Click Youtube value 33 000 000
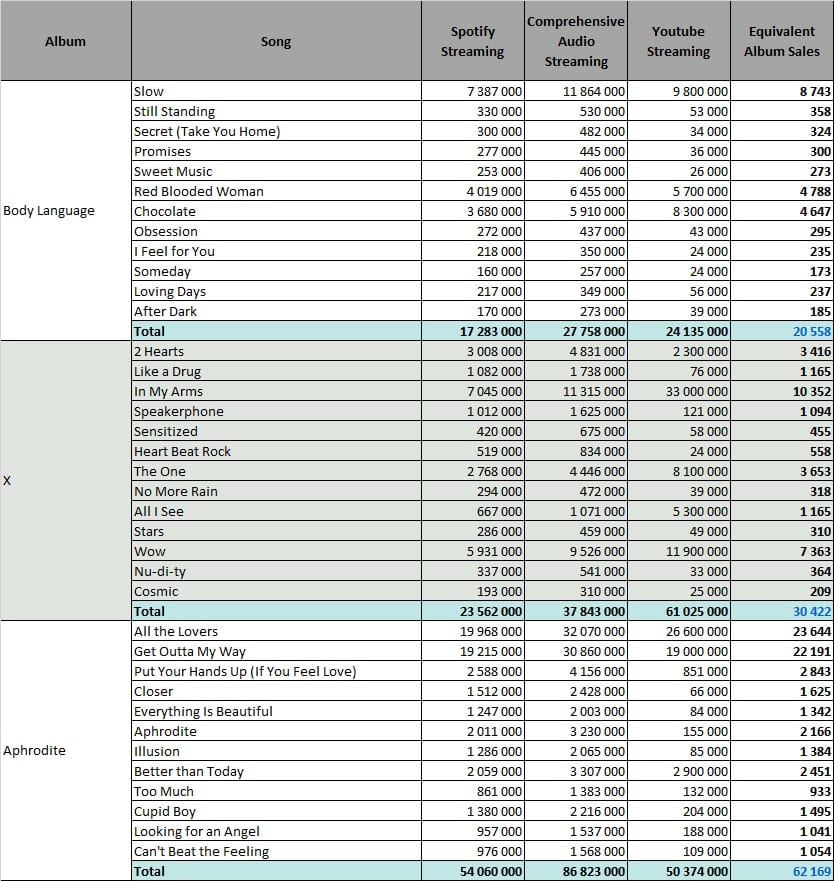The height and width of the screenshot is (881, 834). click(x=679, y=391)
